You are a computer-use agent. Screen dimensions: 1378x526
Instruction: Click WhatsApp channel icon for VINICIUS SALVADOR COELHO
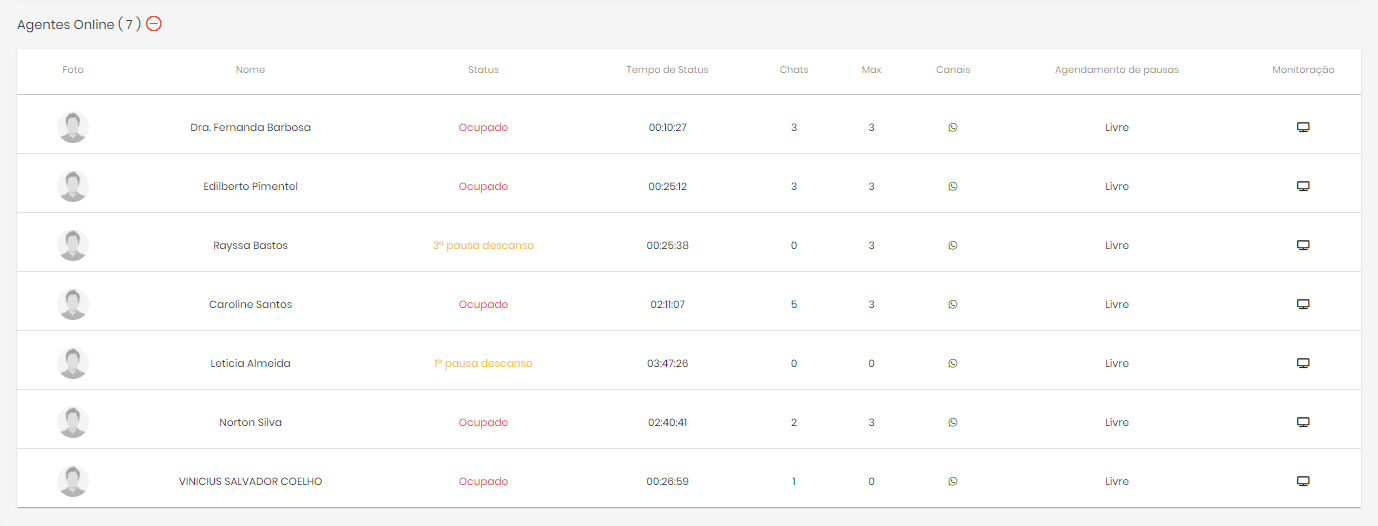953,481
